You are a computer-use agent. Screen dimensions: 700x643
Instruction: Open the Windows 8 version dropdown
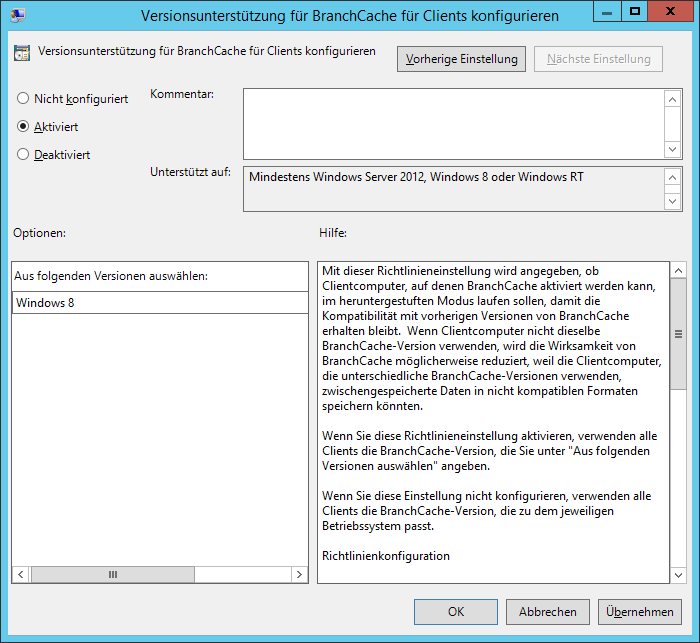click(x=160, y=303)
